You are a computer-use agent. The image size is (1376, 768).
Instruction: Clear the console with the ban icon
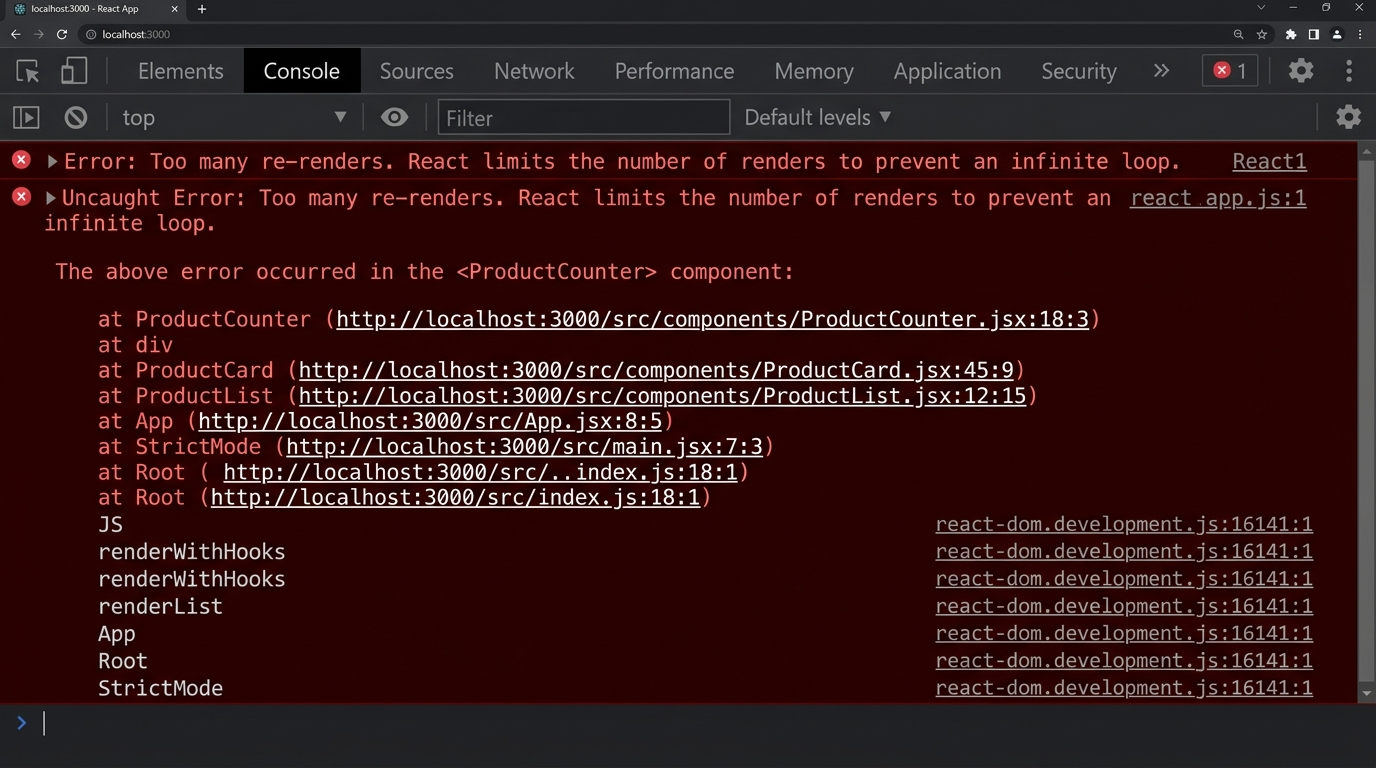[76, 118]
